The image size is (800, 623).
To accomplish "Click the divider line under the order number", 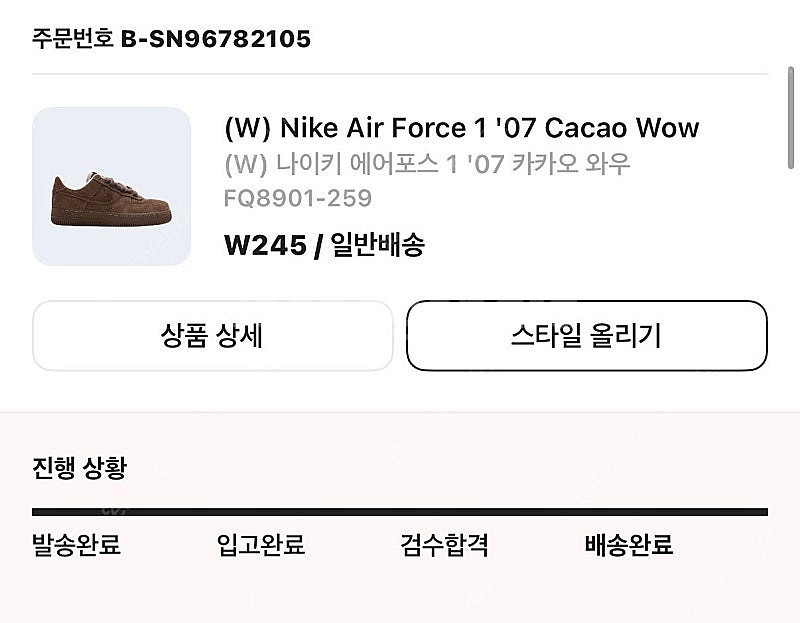I will 400,74.
